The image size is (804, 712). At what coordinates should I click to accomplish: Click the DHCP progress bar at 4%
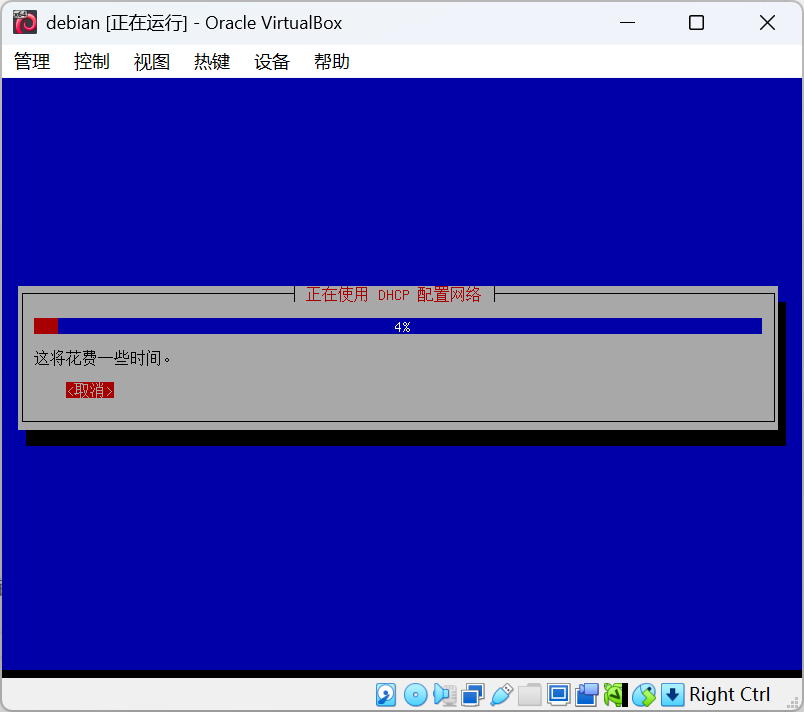[x=398, y=327]
